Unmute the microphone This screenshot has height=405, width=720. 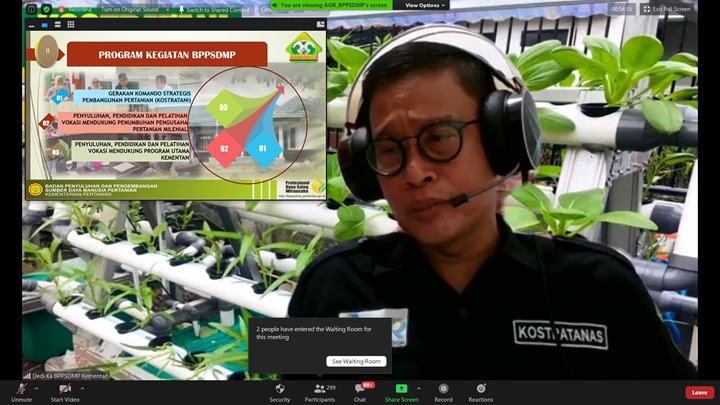pyautogui.click(x=21, y=393)
